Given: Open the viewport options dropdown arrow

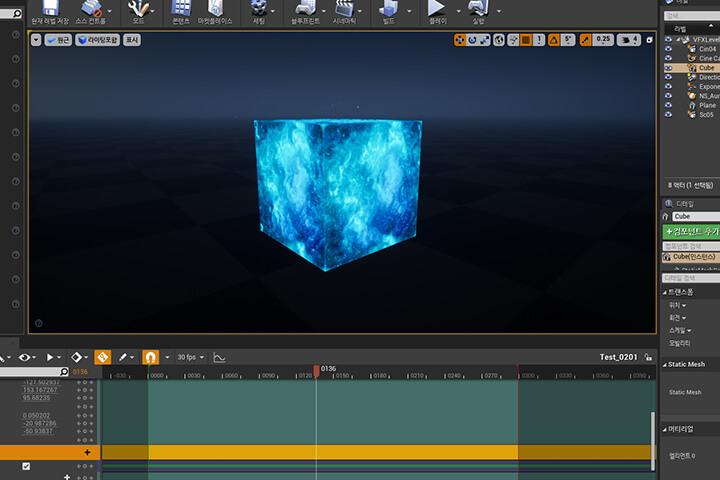Looking at the screenshot, I should pos(36,40).
